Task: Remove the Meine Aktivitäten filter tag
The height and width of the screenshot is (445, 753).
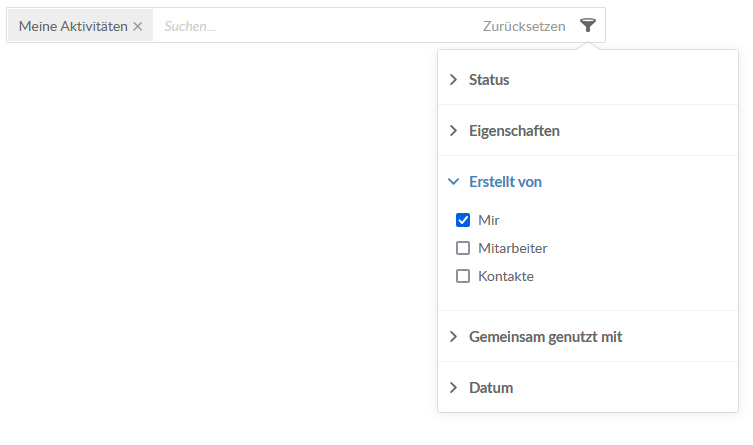Action: point(138,26)
